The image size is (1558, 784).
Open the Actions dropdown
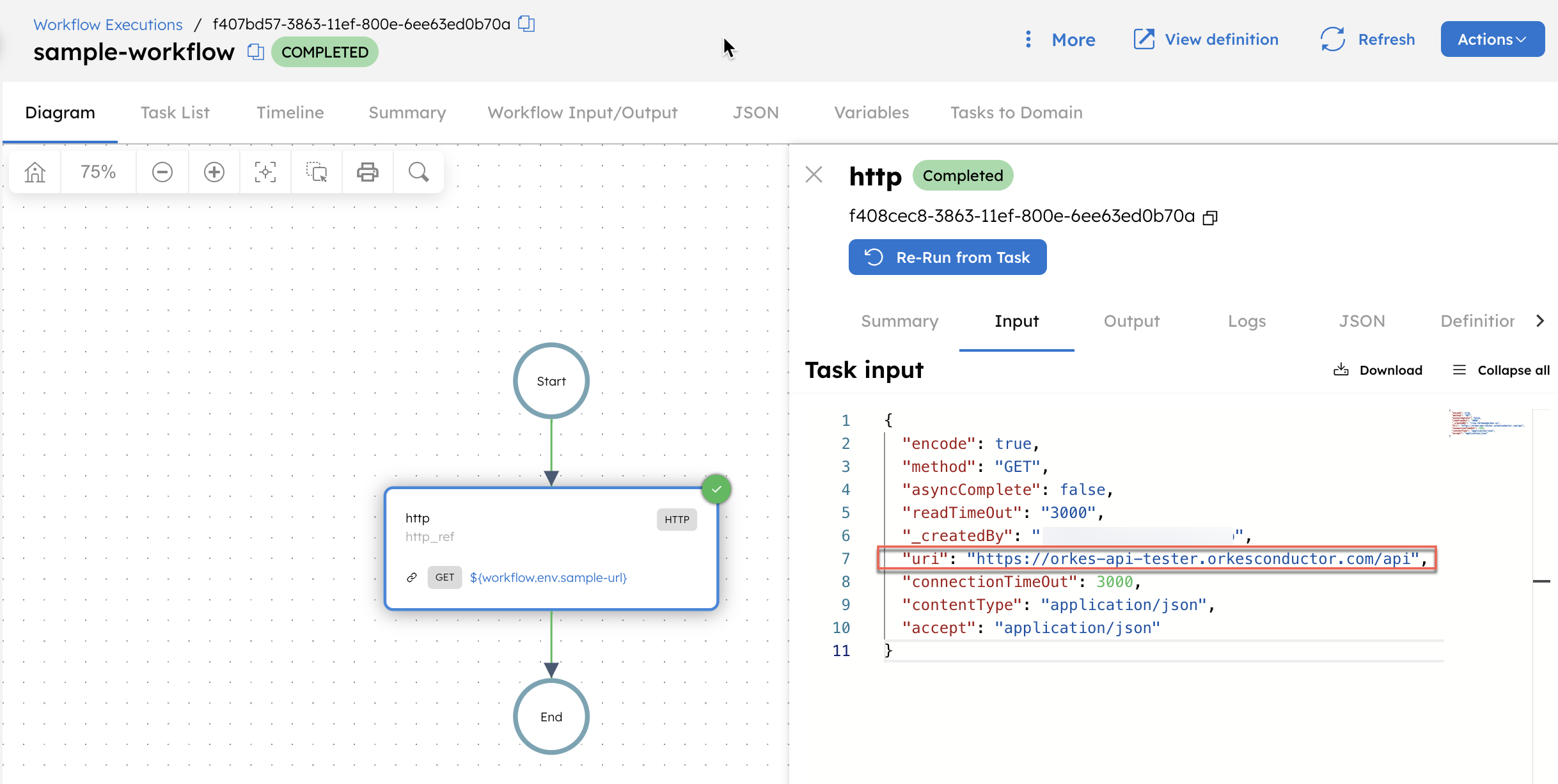(1493, 40)
